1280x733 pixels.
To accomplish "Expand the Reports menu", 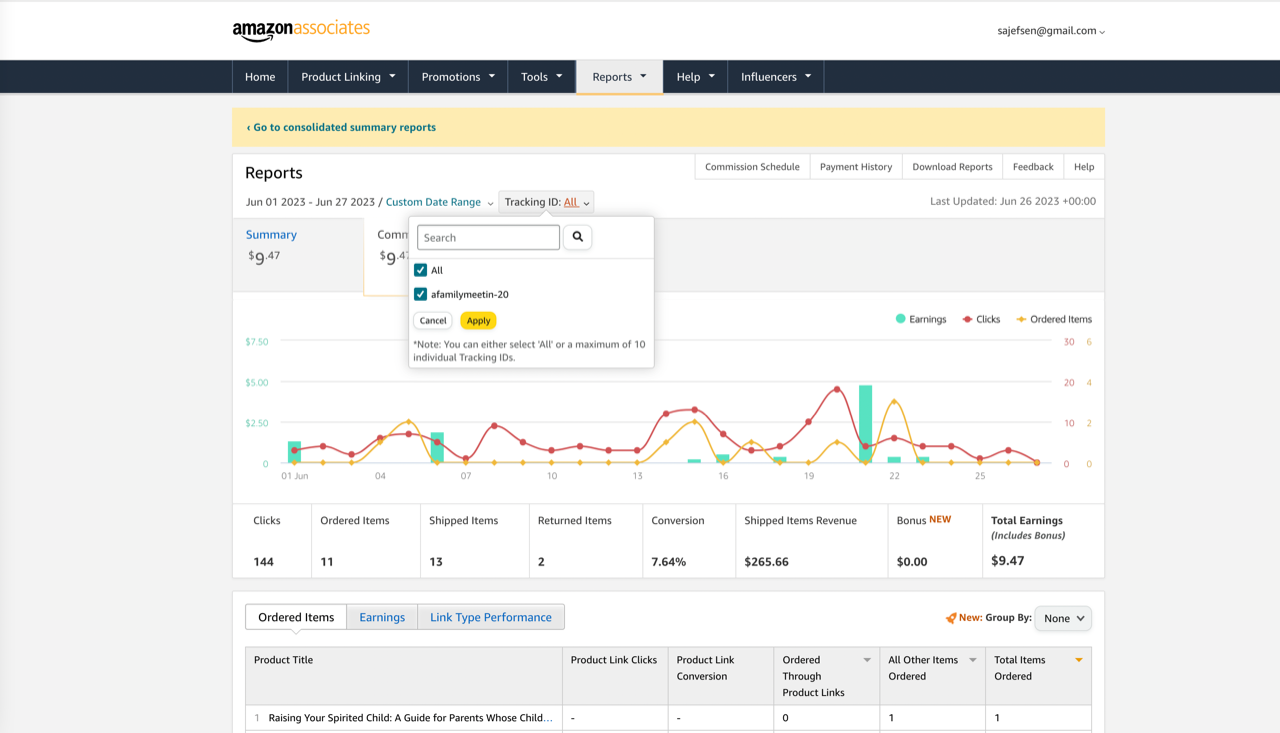I will [x=619, y=77].
